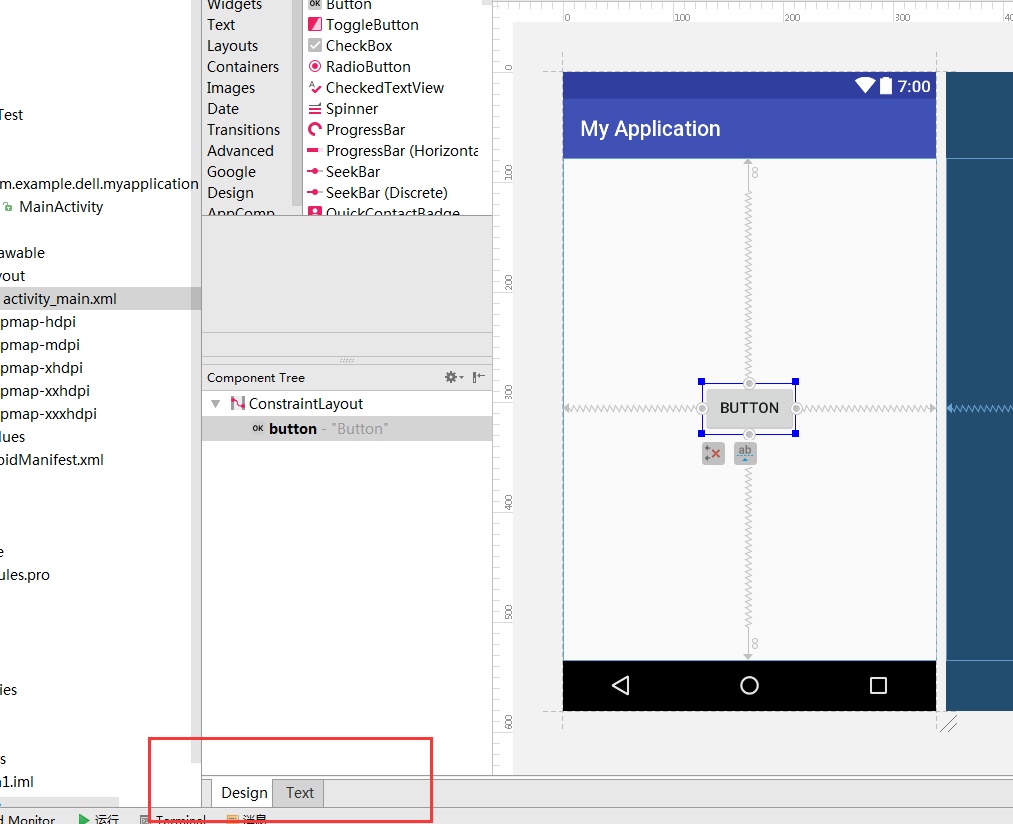Pick SeekBar (Discrete) from palette

pos(378,193)
